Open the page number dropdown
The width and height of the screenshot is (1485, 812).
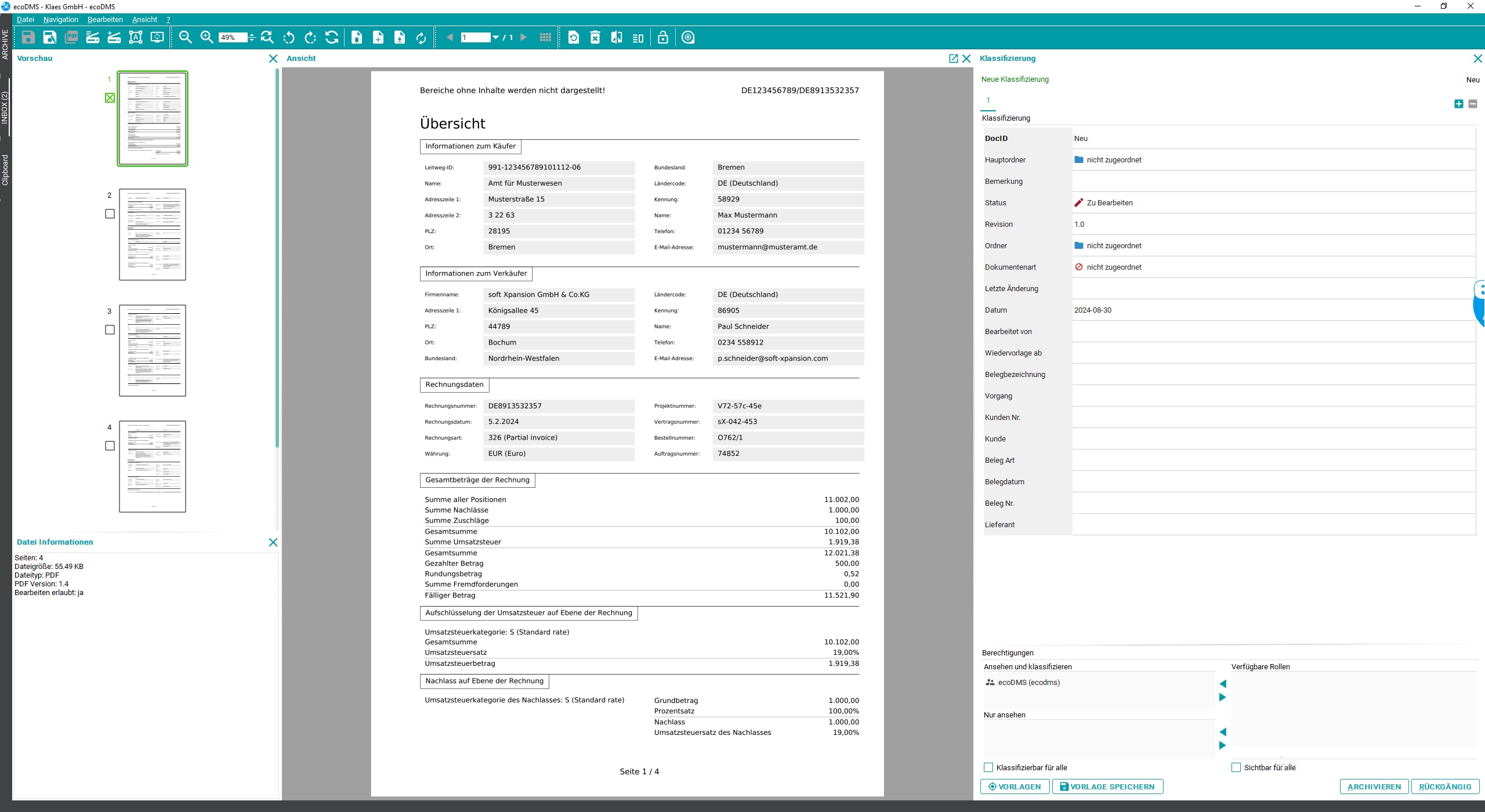point(495,38)
